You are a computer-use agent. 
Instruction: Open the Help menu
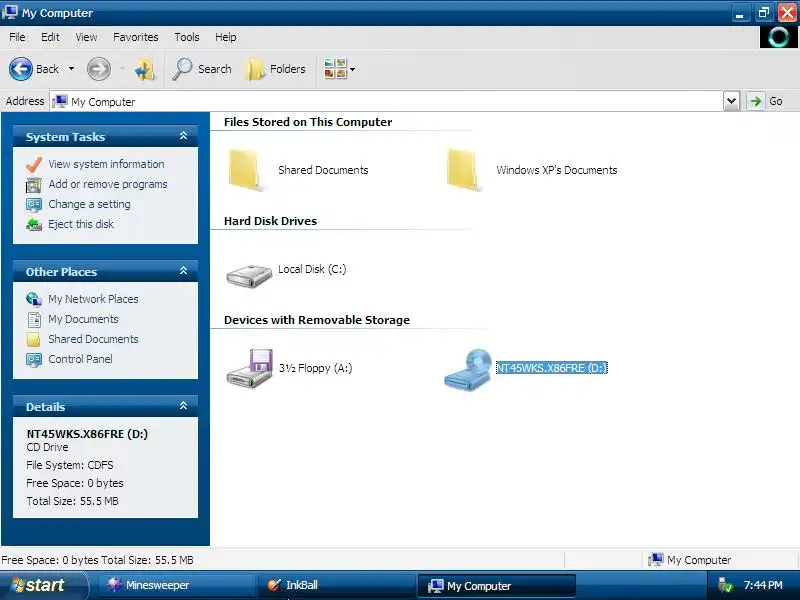click(x=226, y=37)
